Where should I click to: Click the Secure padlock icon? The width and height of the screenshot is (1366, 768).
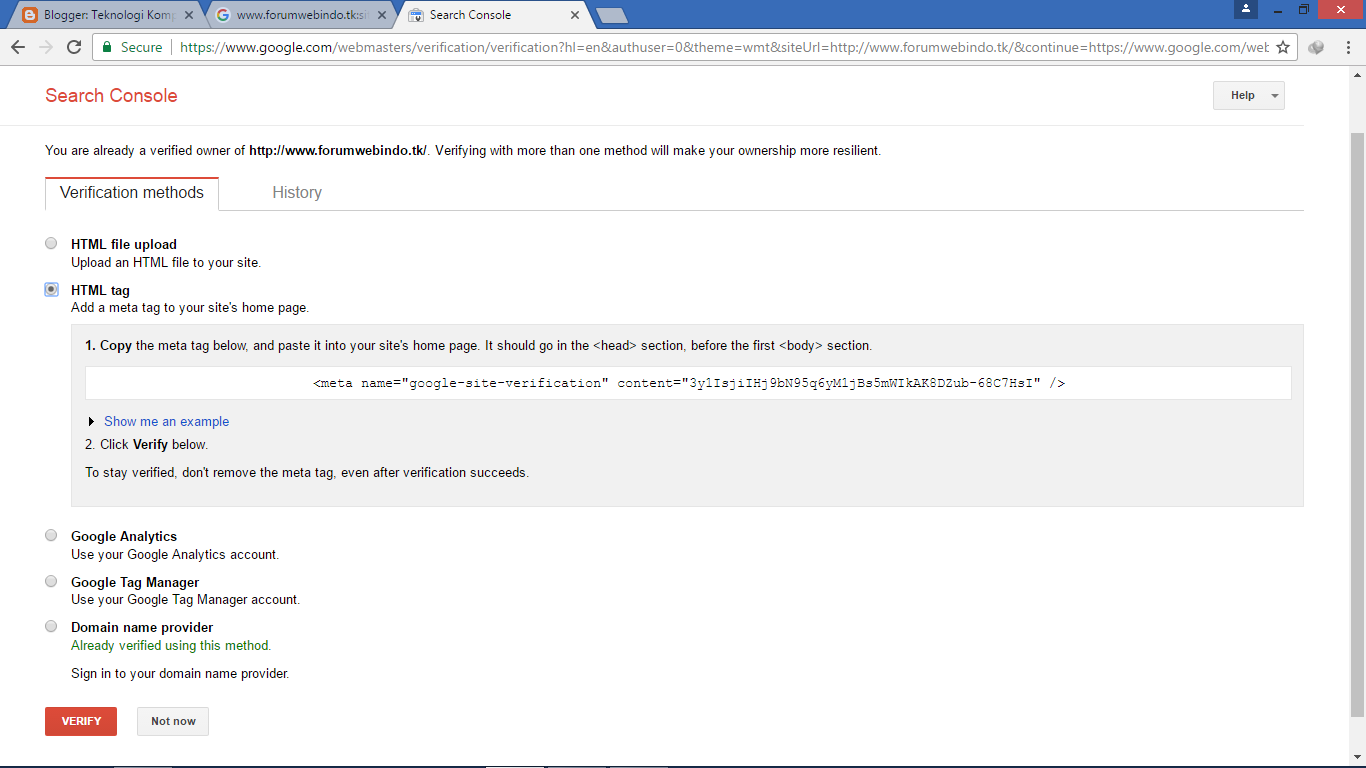tap(107, 47)
